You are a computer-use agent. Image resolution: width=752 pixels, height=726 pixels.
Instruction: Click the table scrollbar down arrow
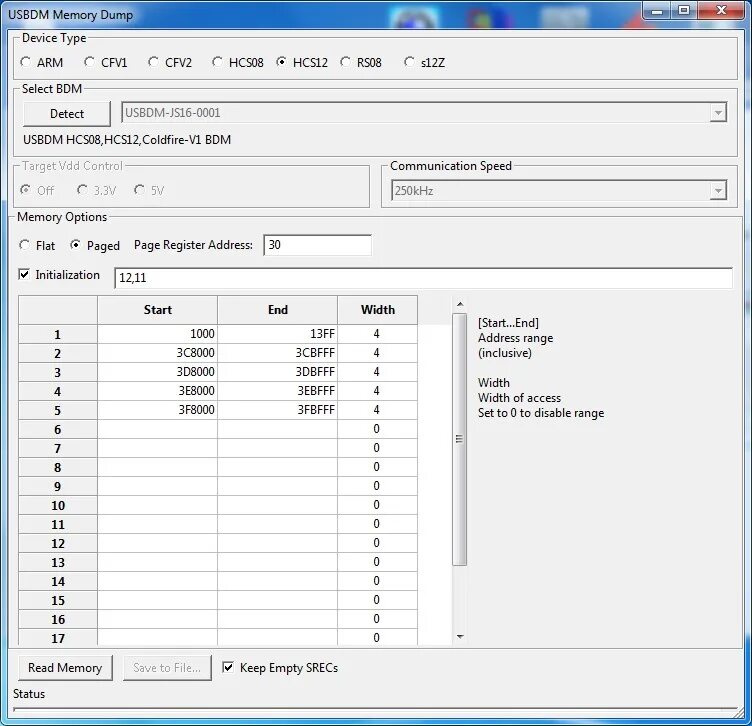460,637
